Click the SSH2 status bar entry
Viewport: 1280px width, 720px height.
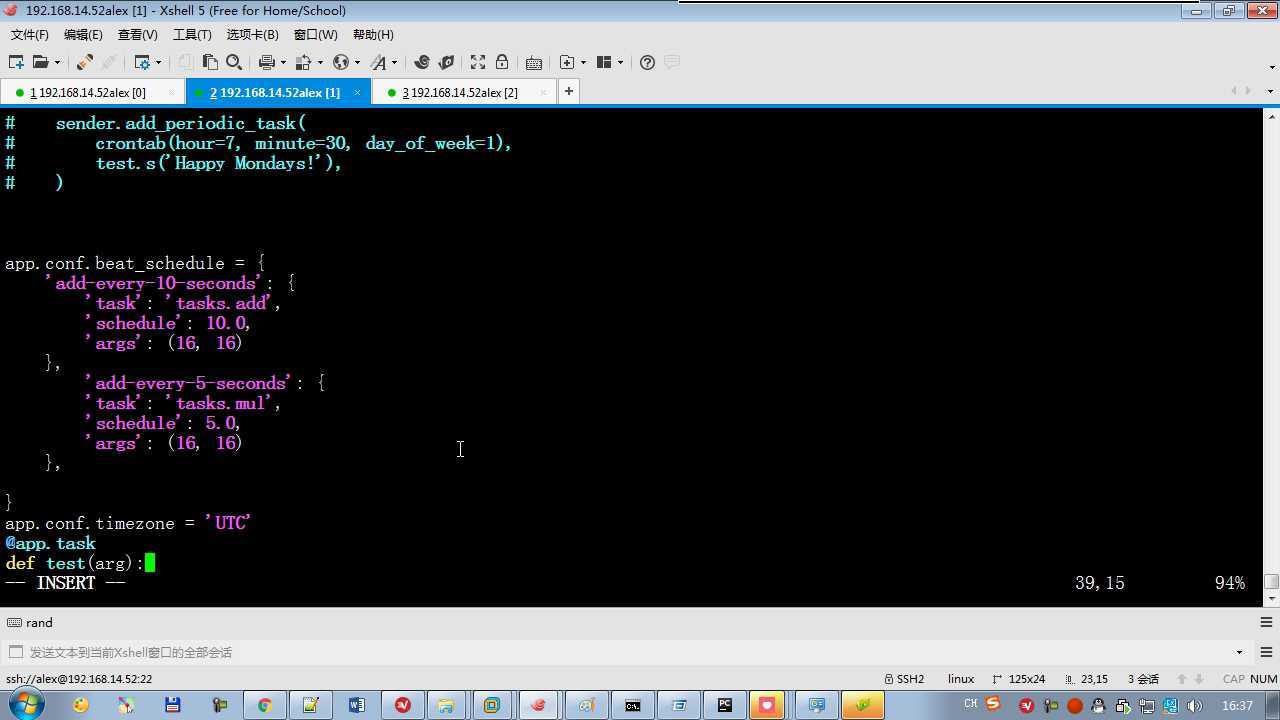[904, 679]
